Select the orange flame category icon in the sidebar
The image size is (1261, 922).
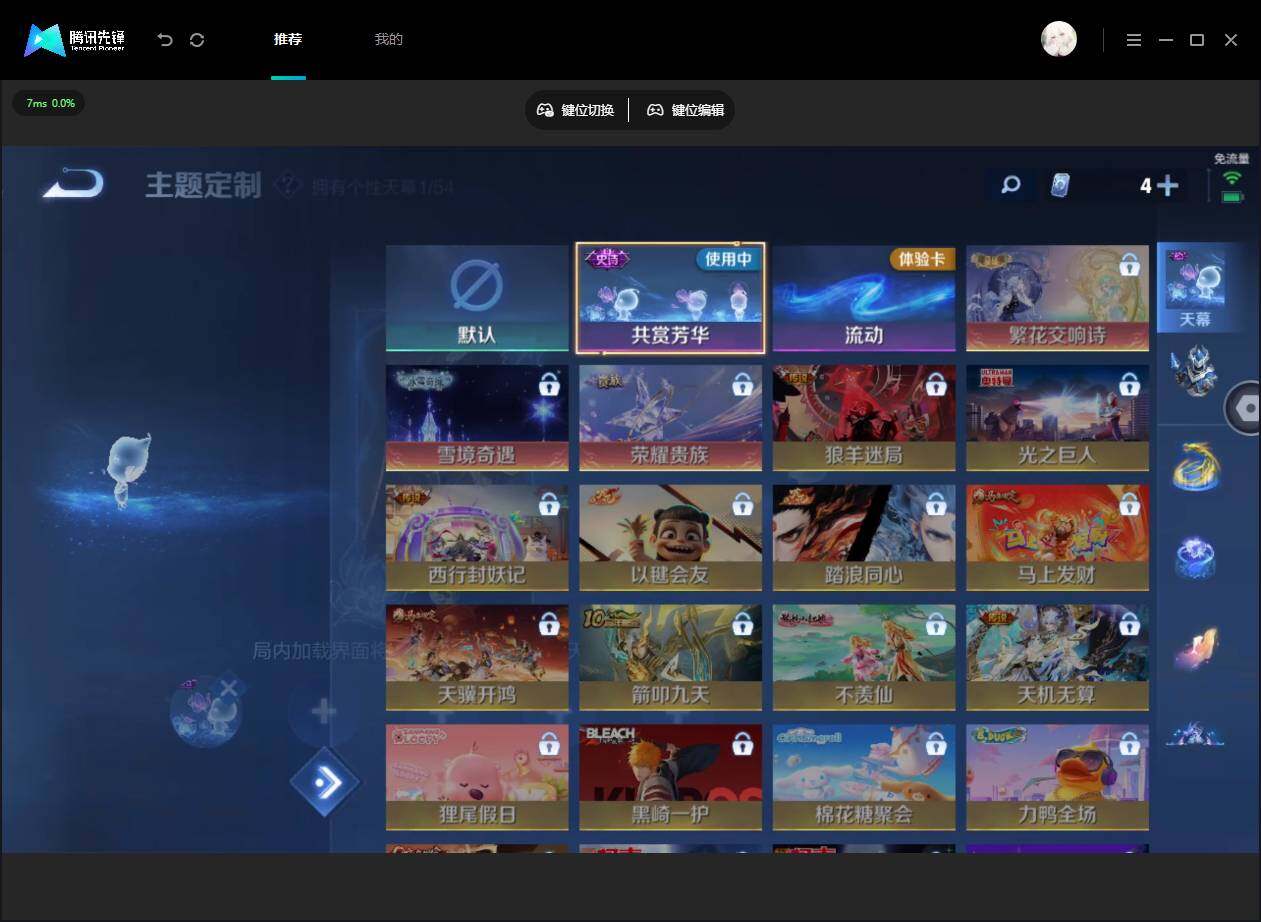[x=1195, y=647]
